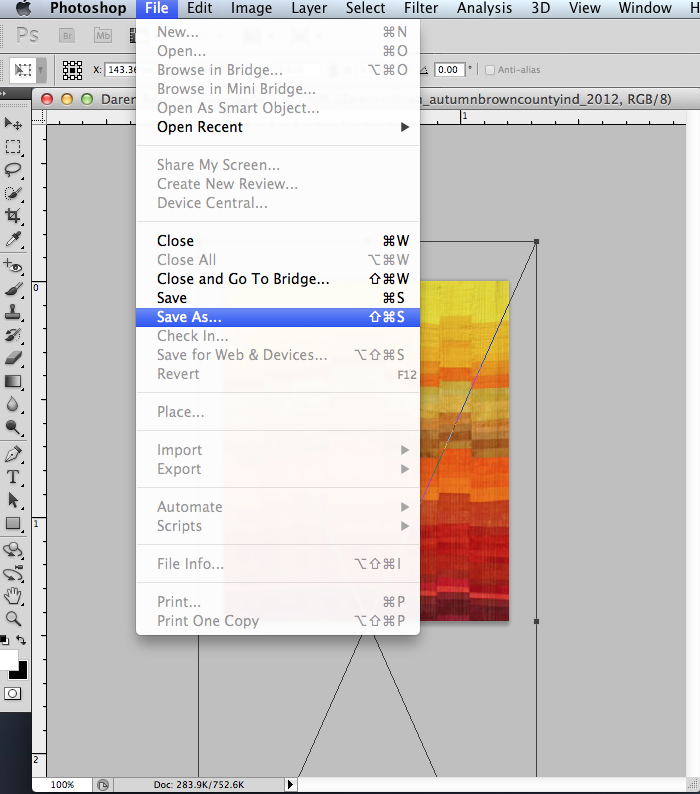Image resolution: width=700 pixels, height=794 pixels.
Task: Click the skew angle field showing 0.00
Action: (x=449, y=70)
